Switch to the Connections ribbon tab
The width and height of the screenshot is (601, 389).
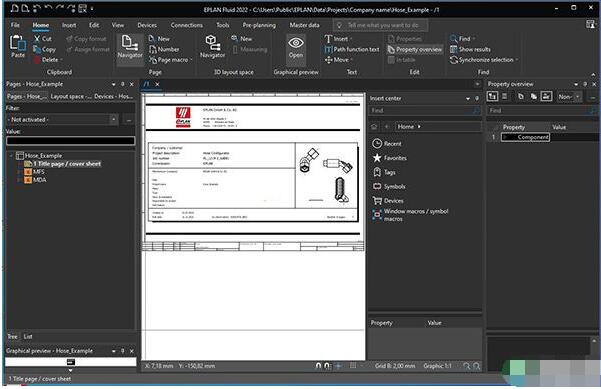[x=187, y=25]
